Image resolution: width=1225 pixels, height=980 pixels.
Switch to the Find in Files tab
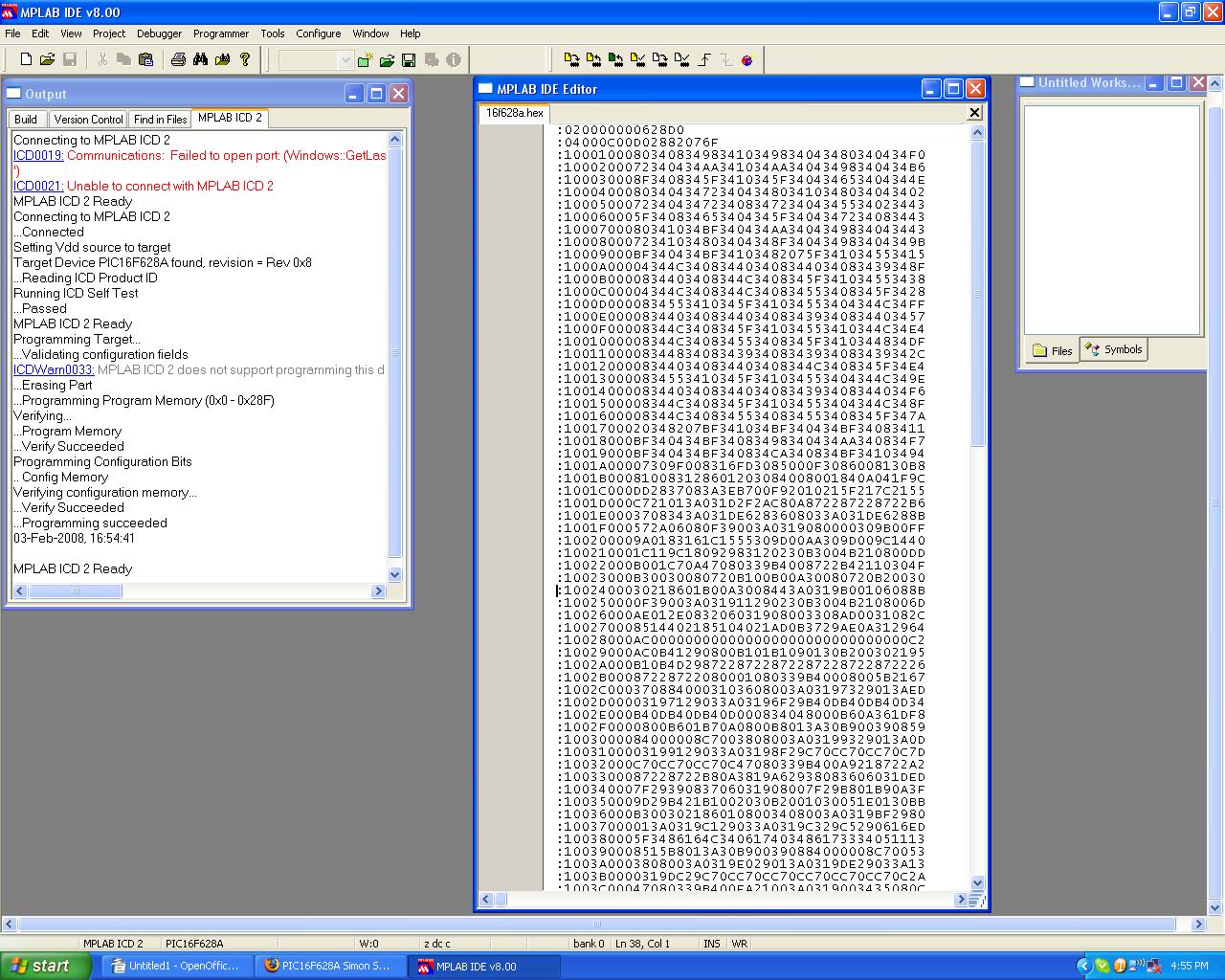click(160, 120)
